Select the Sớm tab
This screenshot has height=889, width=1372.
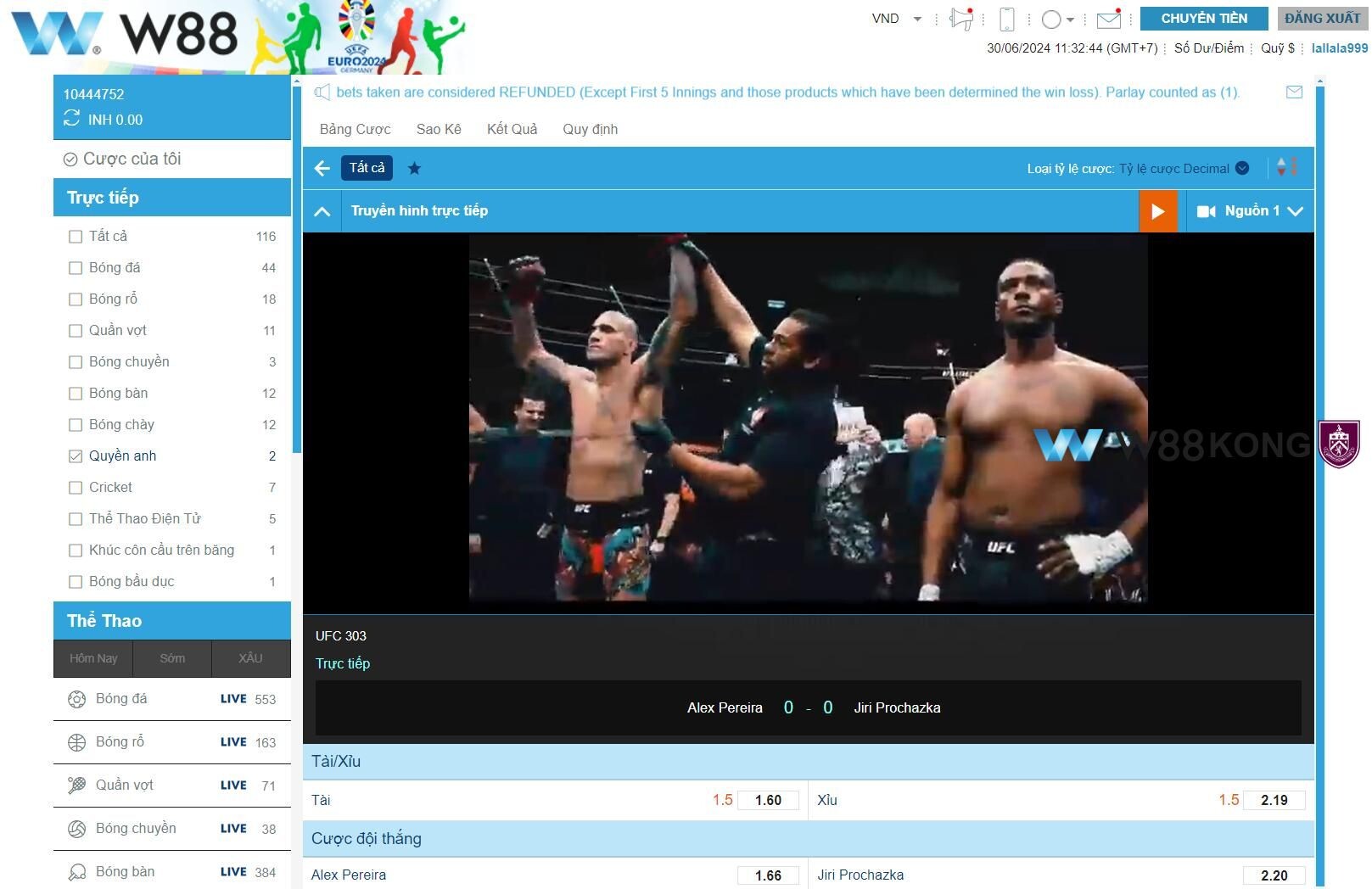[172, 658]
